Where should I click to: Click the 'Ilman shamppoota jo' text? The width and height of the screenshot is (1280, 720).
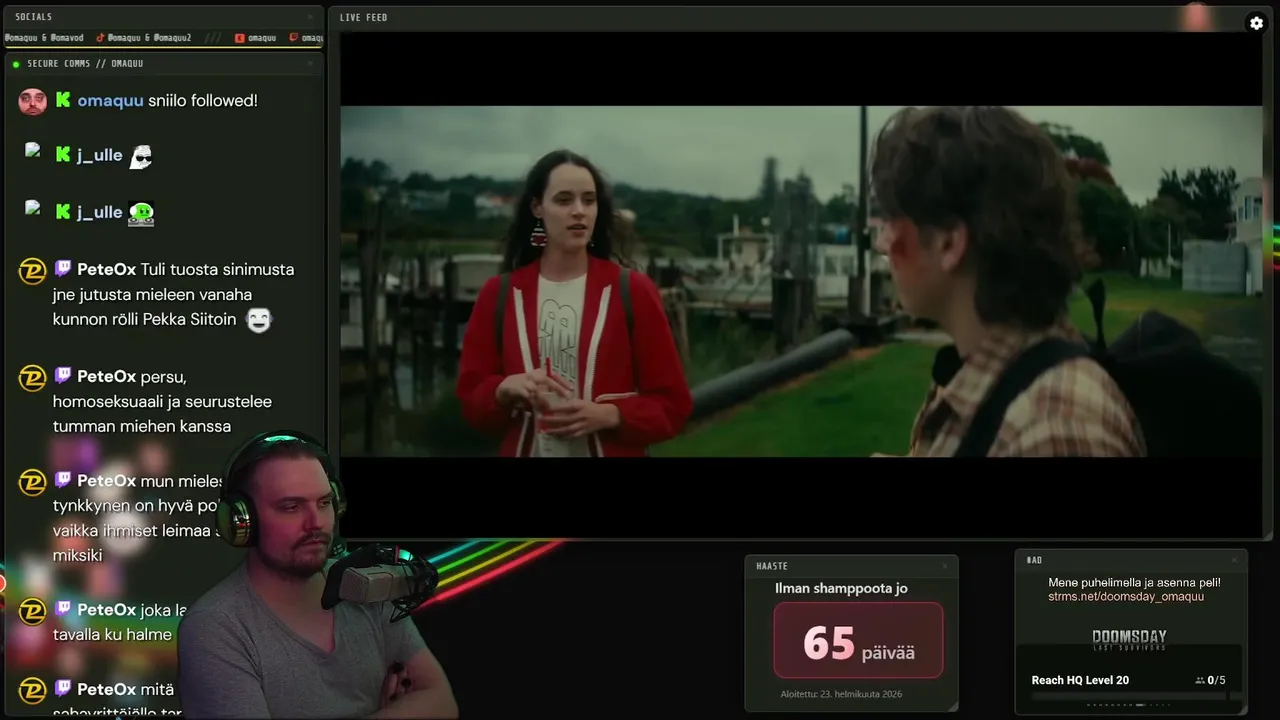point(841,588)
